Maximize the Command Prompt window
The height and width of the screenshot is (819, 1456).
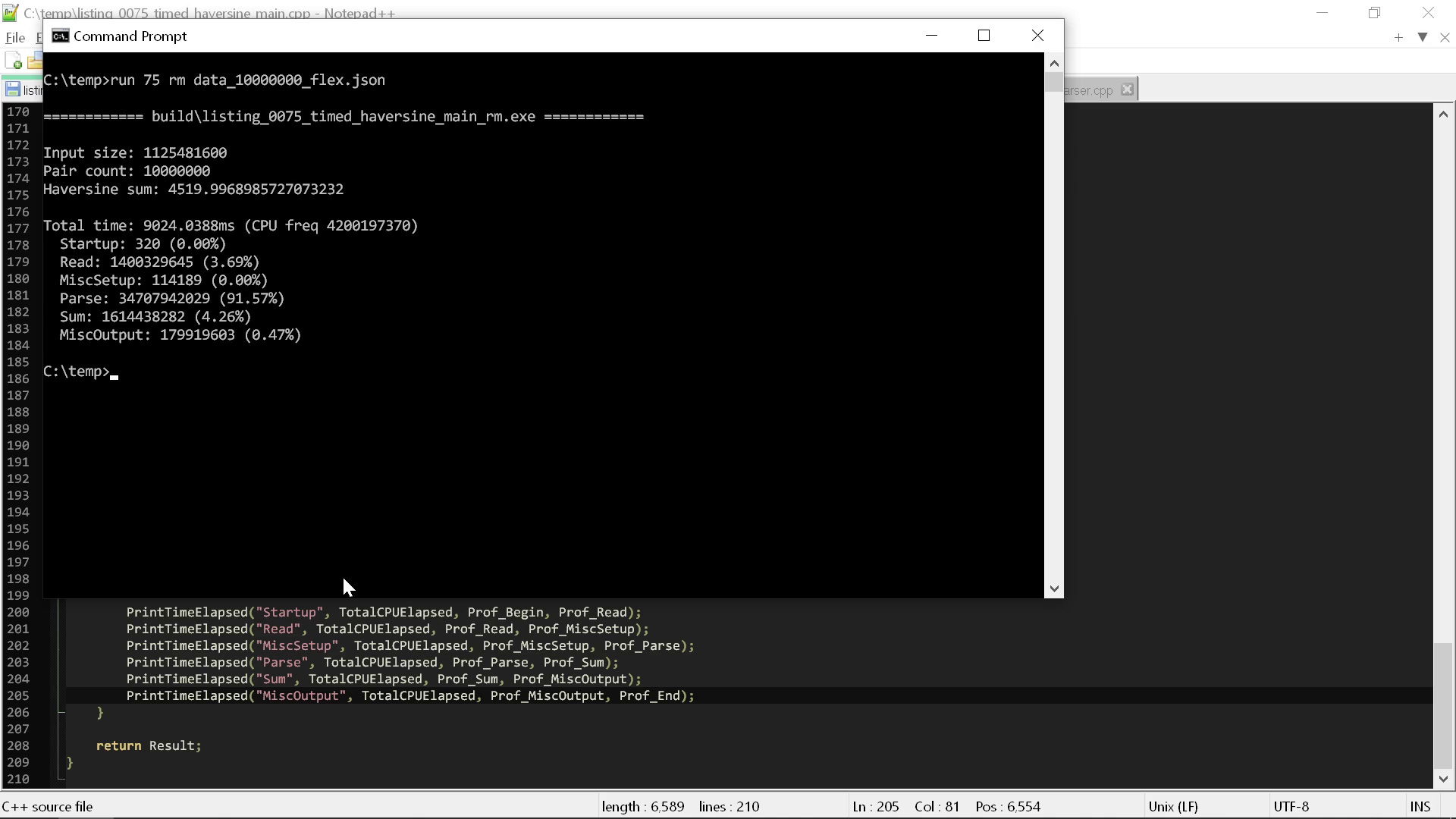[x=984, y=36]
